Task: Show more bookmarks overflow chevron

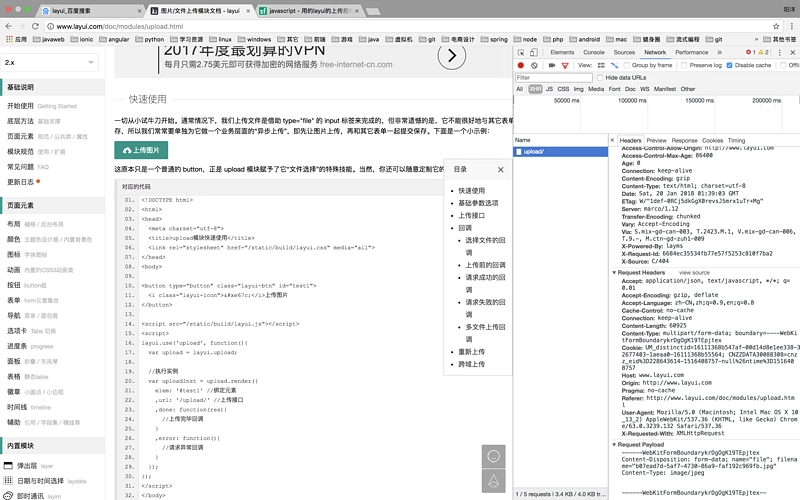Action: 756,39
